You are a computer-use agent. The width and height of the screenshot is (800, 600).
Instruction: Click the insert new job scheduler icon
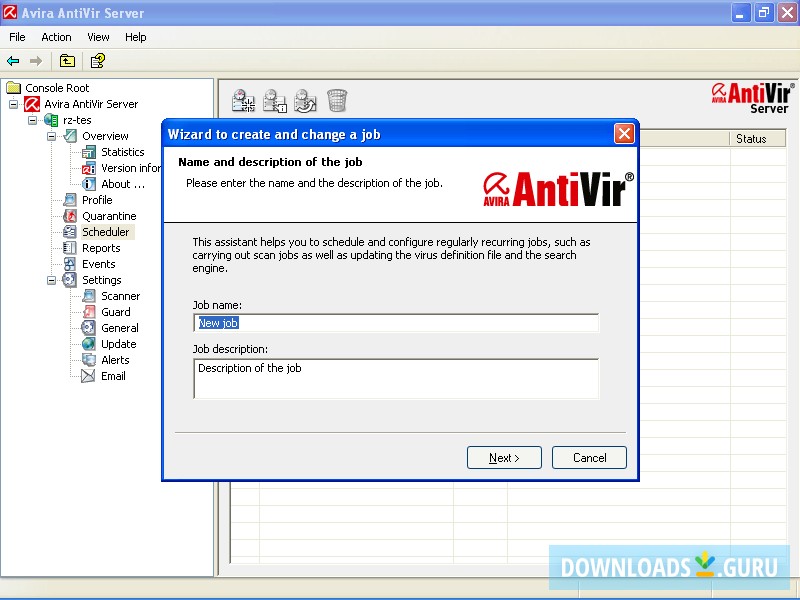[x=243, y=101]
